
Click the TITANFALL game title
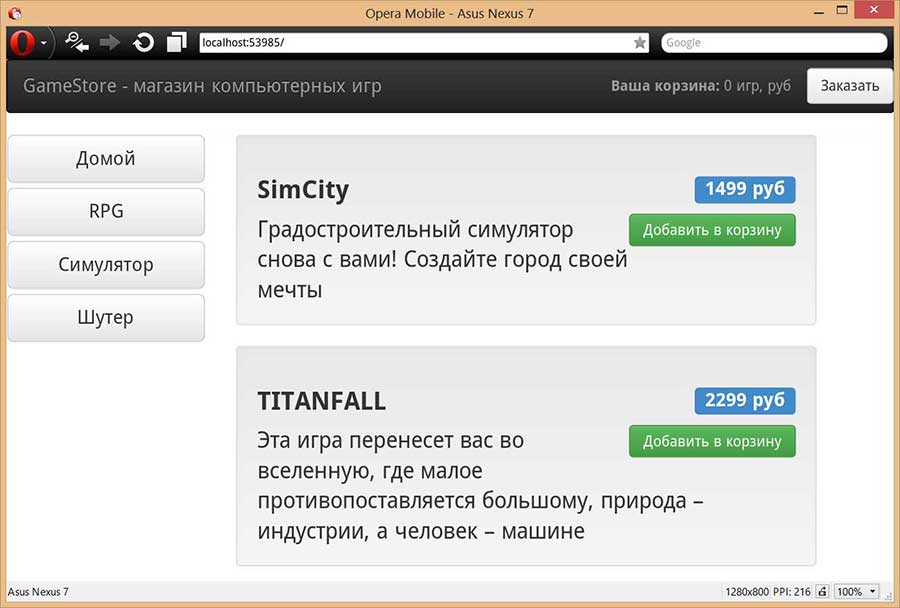[321, 401]
